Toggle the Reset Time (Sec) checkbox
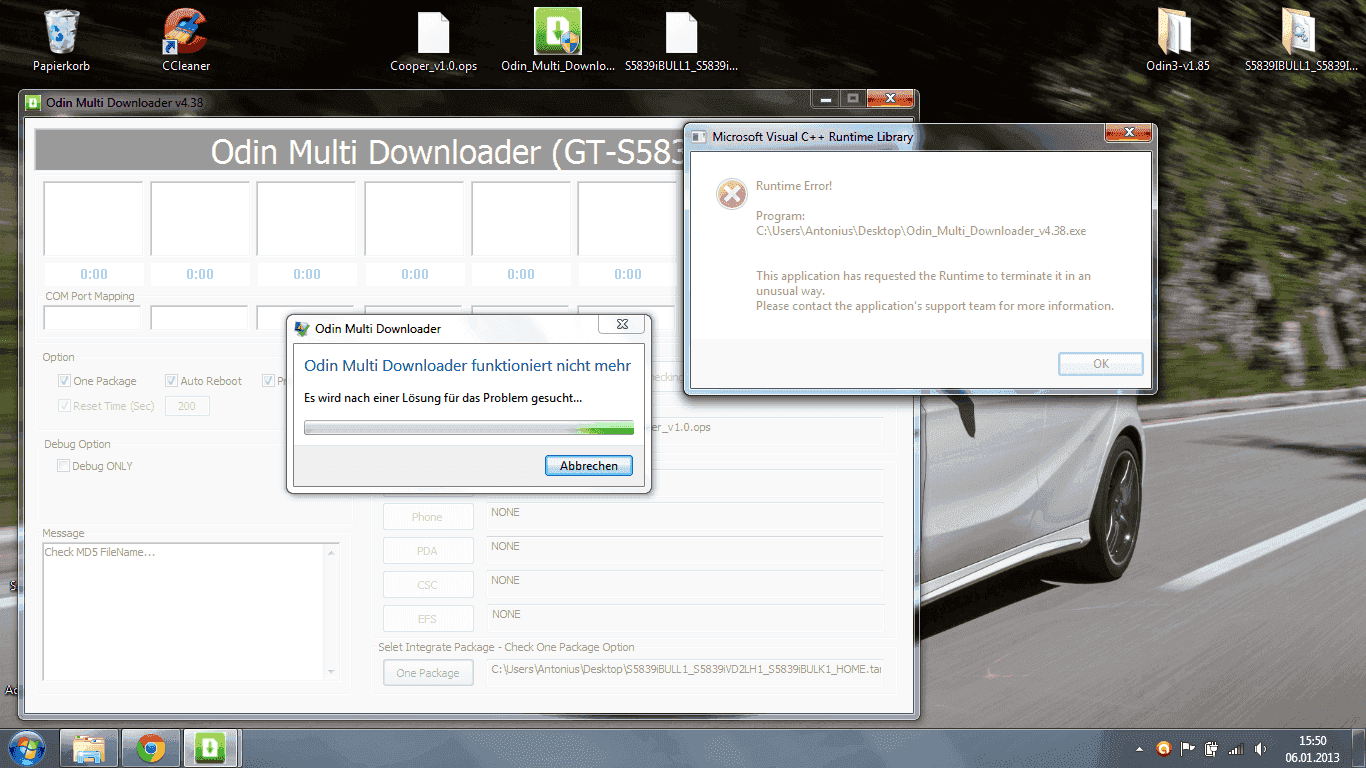The image size is (1366, 768). tap(64, 406)
